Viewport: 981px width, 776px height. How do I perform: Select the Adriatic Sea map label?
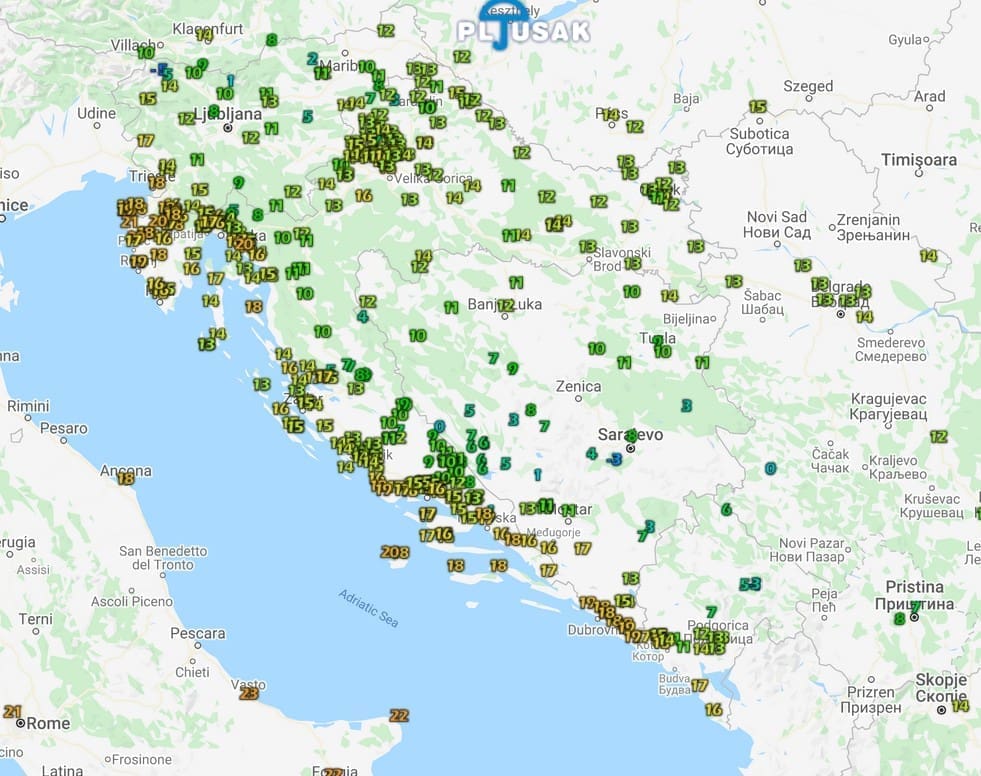tap(368, 608)
